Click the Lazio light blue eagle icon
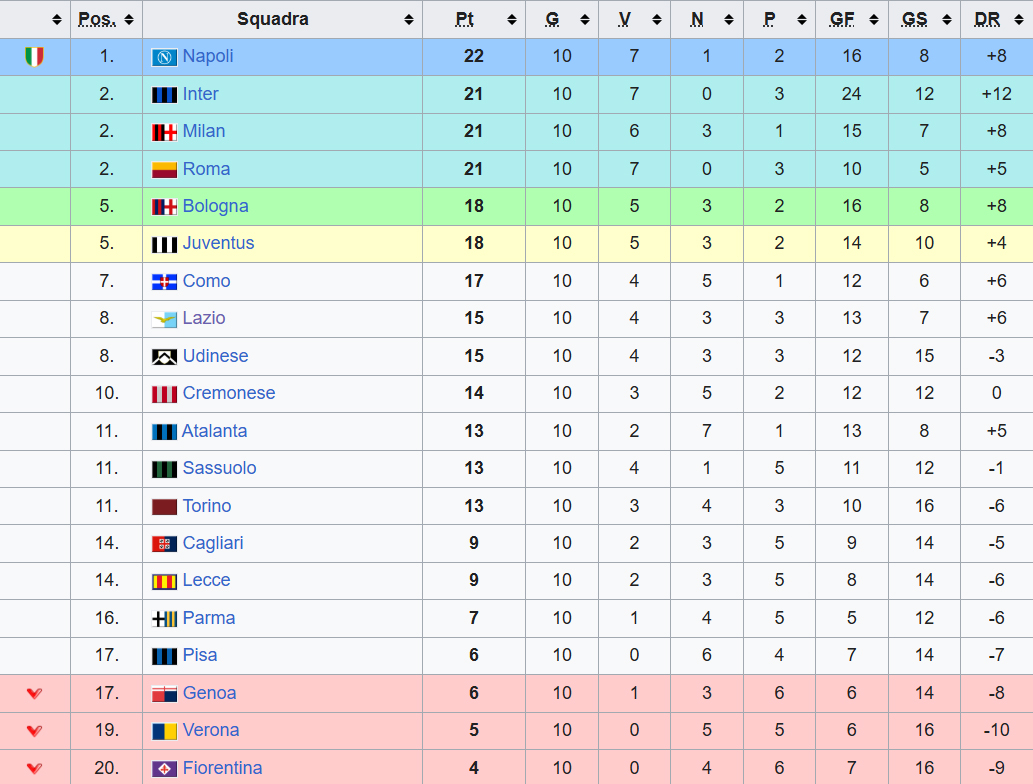Screen dimensions: 1033x784 [x=164, y=319]
